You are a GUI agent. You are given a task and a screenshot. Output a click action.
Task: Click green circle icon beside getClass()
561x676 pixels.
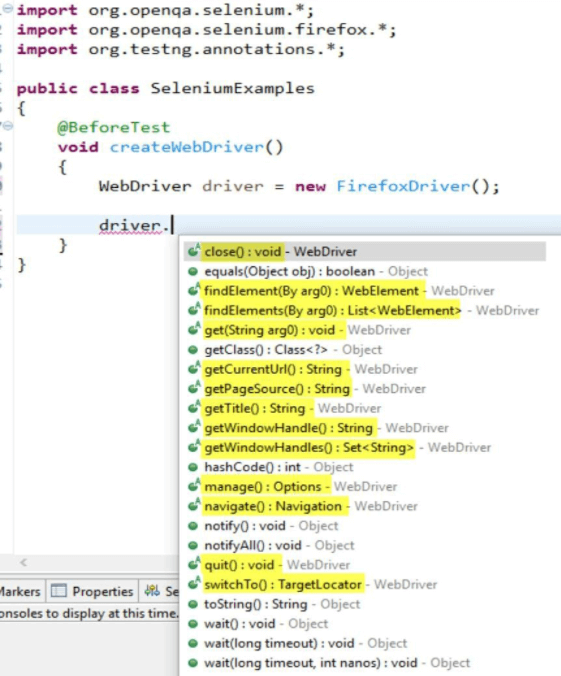click(x=193, y=350)
